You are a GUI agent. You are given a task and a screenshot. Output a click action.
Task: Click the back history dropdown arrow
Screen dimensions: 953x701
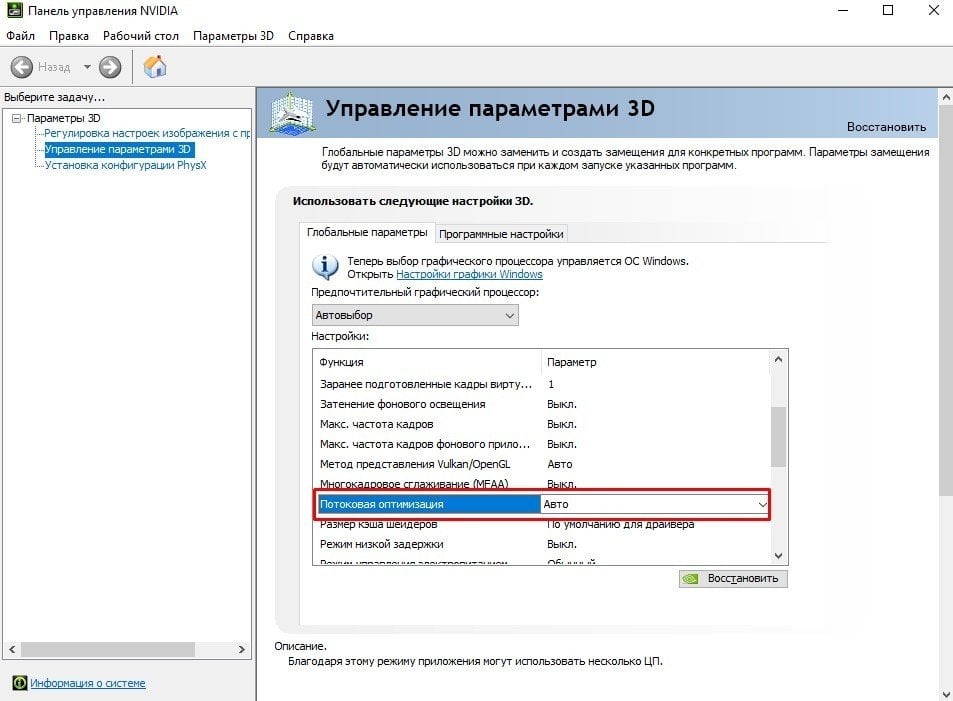[87, 67]
